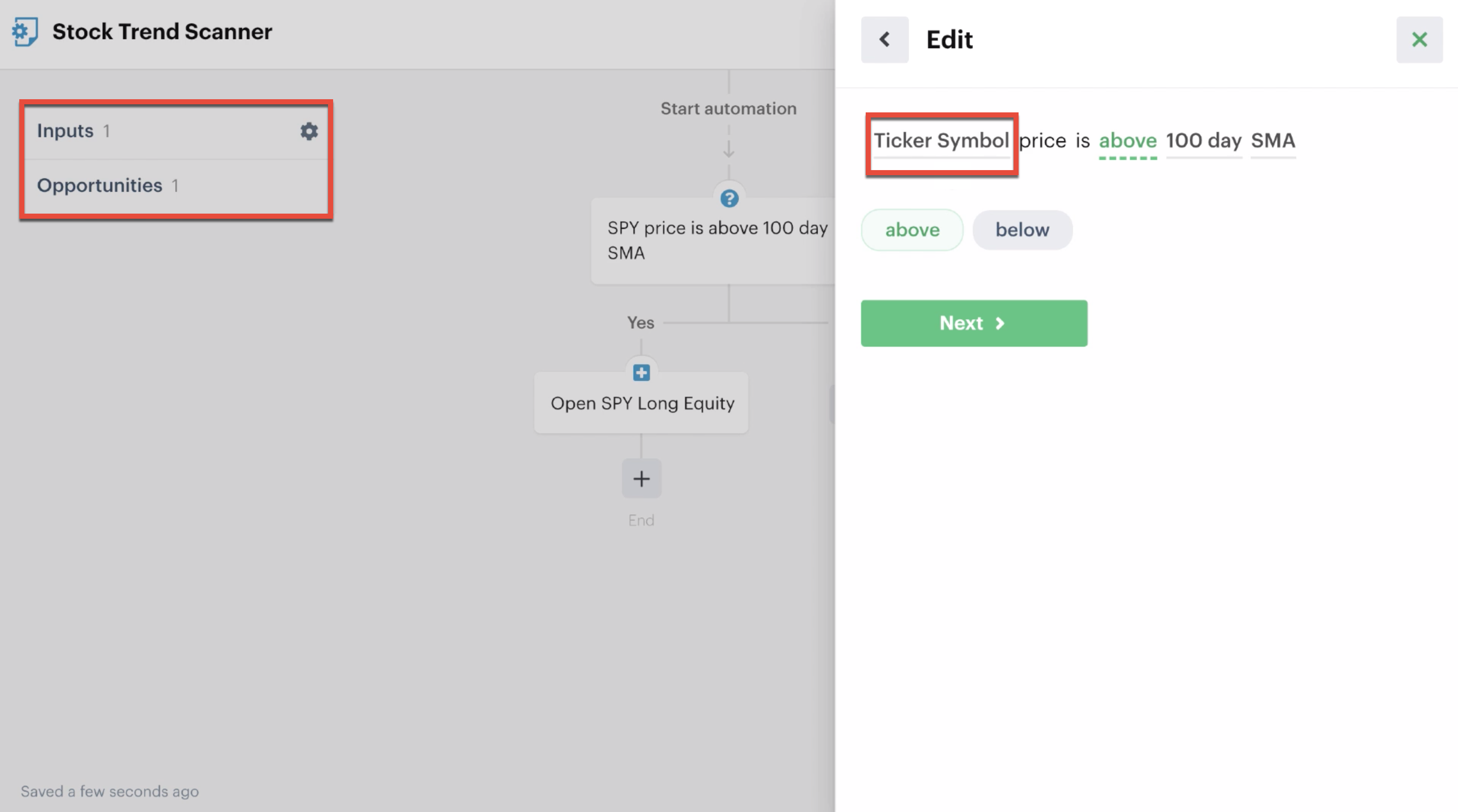This screenshot has width=1458, height=812.
Task: Click the 'Saved a few seconds ago' status text
Action: click(x=109, y=791)
